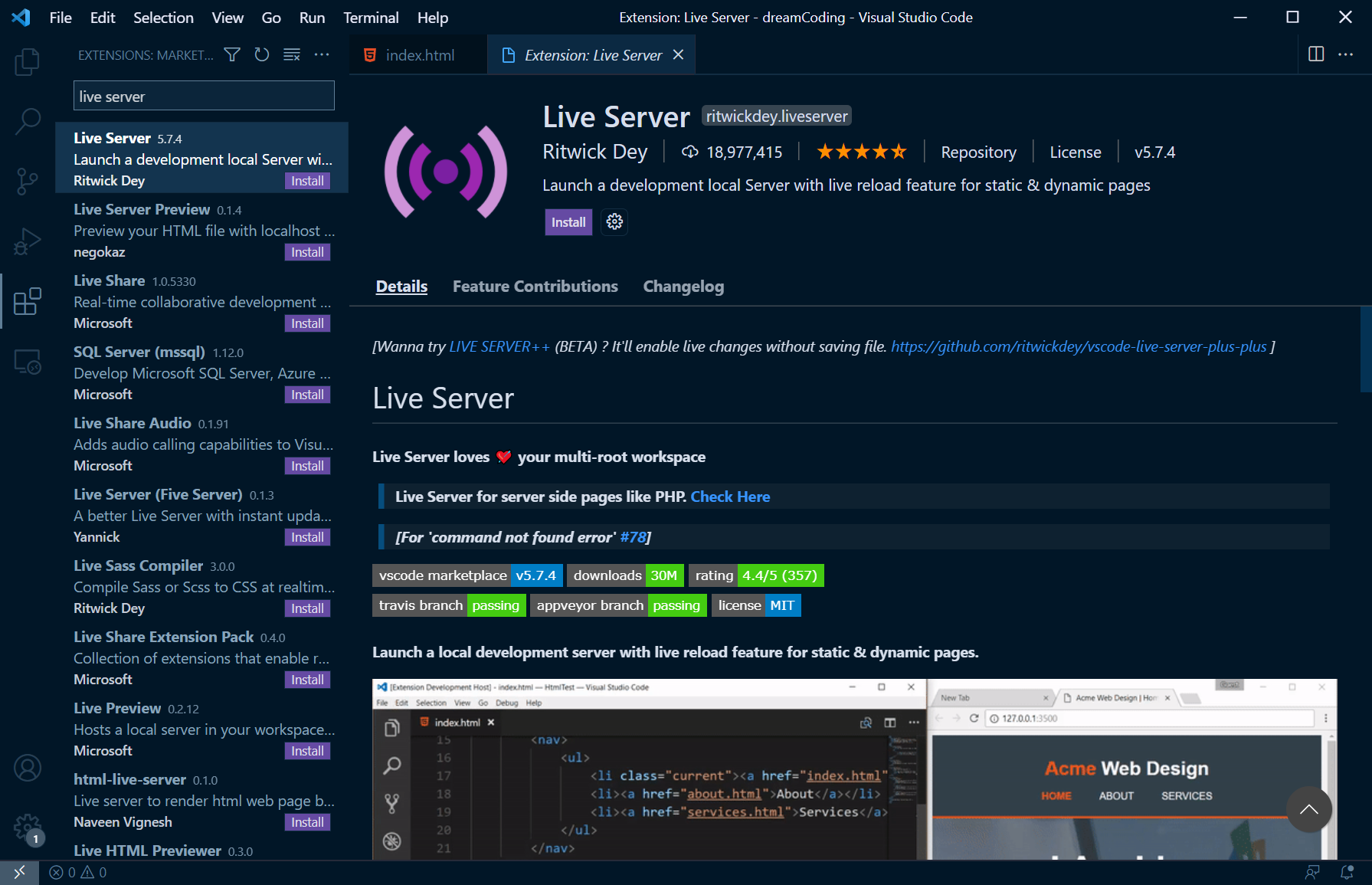Click the remote window status bar icon

pyautogui.click(x=19, y=872)
